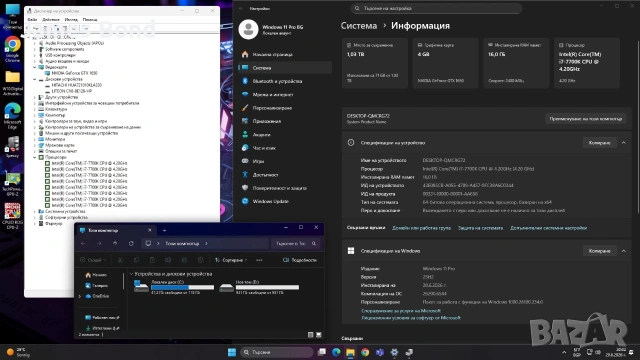Viewport: 640px width, 360px height.
Task: Open Settings gear on the taskbar
Action: coord(394,352)
